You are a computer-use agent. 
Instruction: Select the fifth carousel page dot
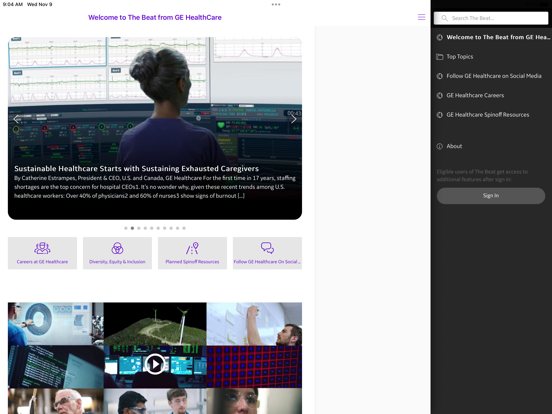pyautogui.click(x=152, y=228)
